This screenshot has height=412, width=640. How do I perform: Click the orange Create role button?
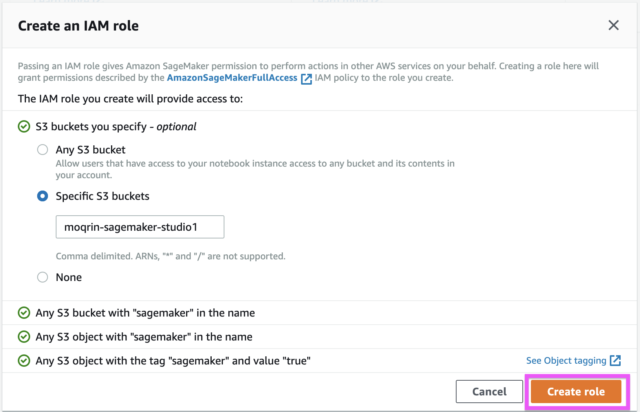pyautogui.click(x=576, y=392)
